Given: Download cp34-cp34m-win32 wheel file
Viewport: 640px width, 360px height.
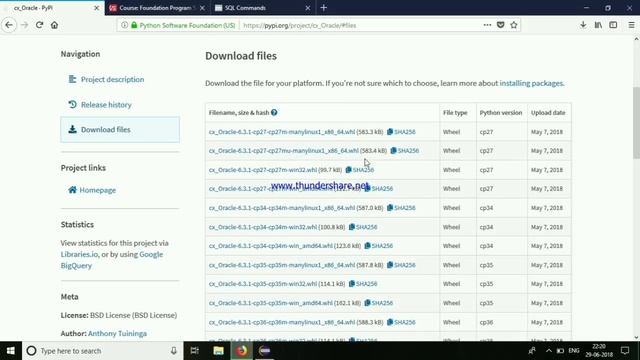Looking at the screenshot, I should 262,227.
